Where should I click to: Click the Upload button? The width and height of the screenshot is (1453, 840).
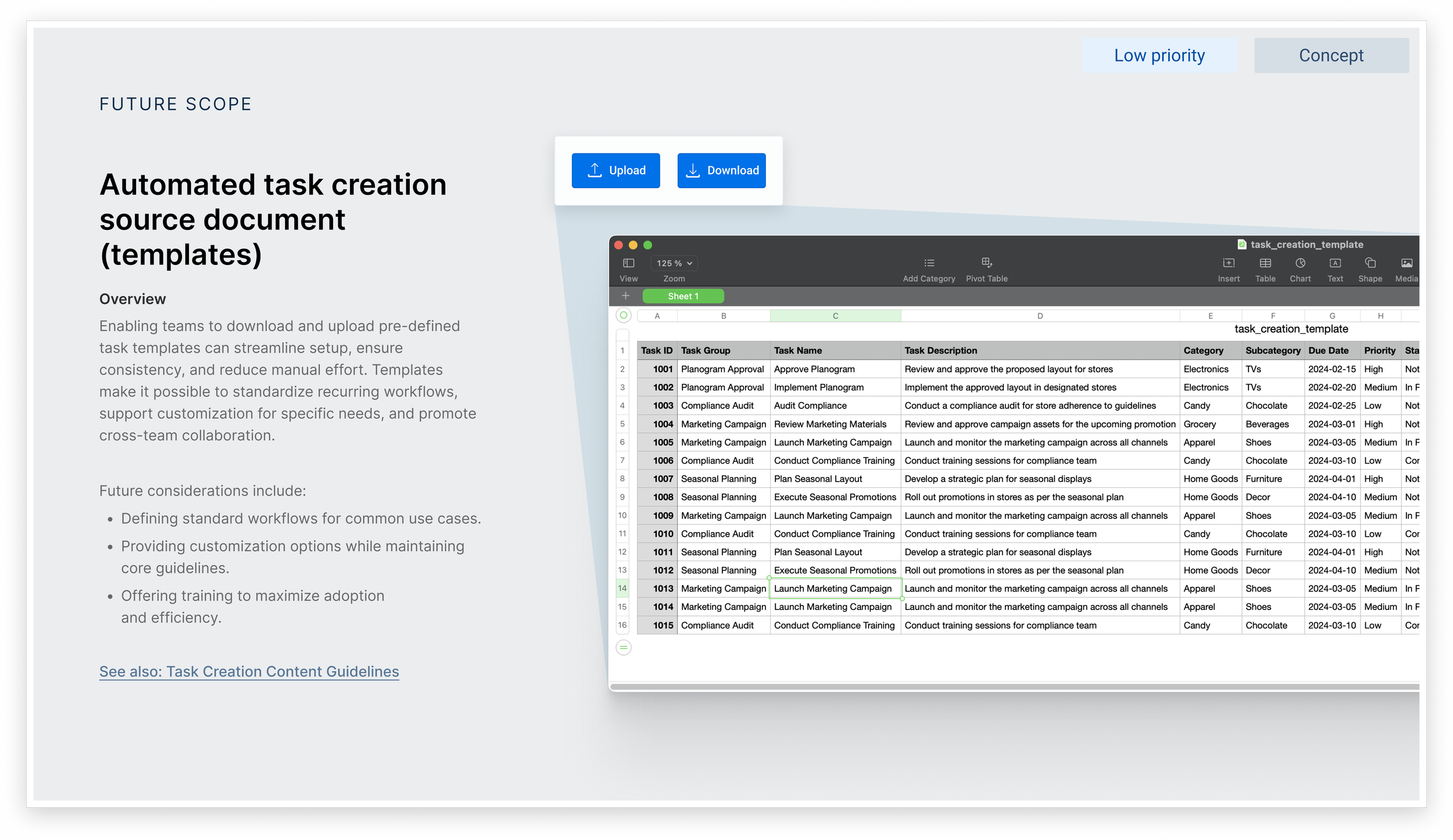pos(615,170)
